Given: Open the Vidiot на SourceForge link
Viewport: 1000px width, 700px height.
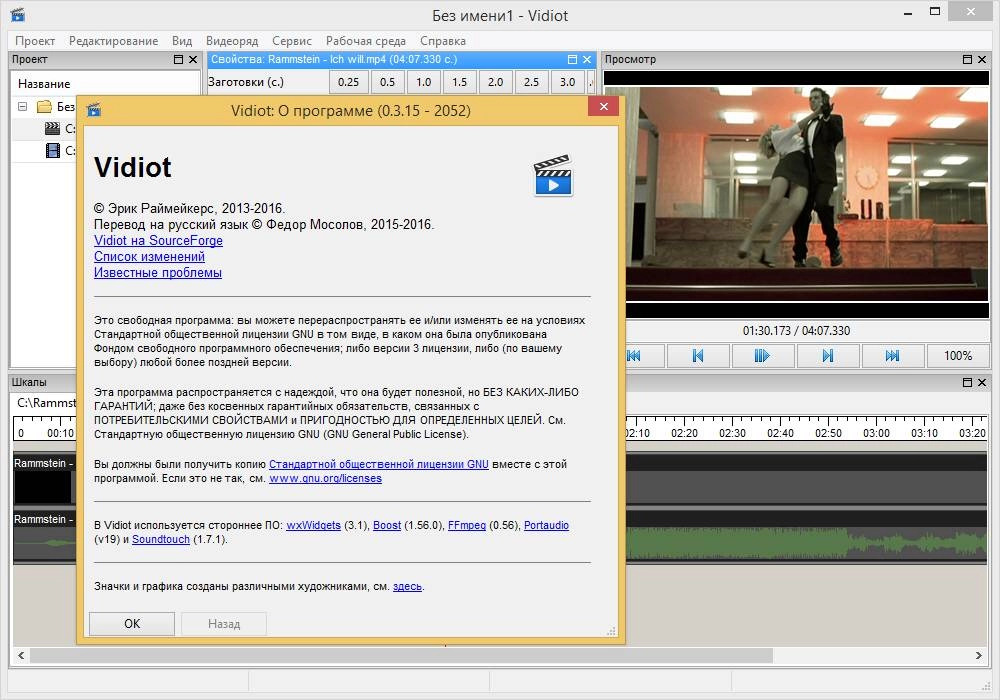Looking at the screenshot, I should pos(158,240).
